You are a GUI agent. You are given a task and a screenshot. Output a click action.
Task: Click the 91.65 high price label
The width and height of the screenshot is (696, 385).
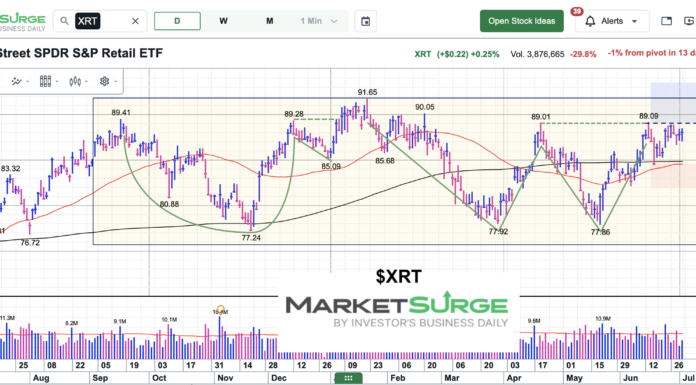(368, 92)
